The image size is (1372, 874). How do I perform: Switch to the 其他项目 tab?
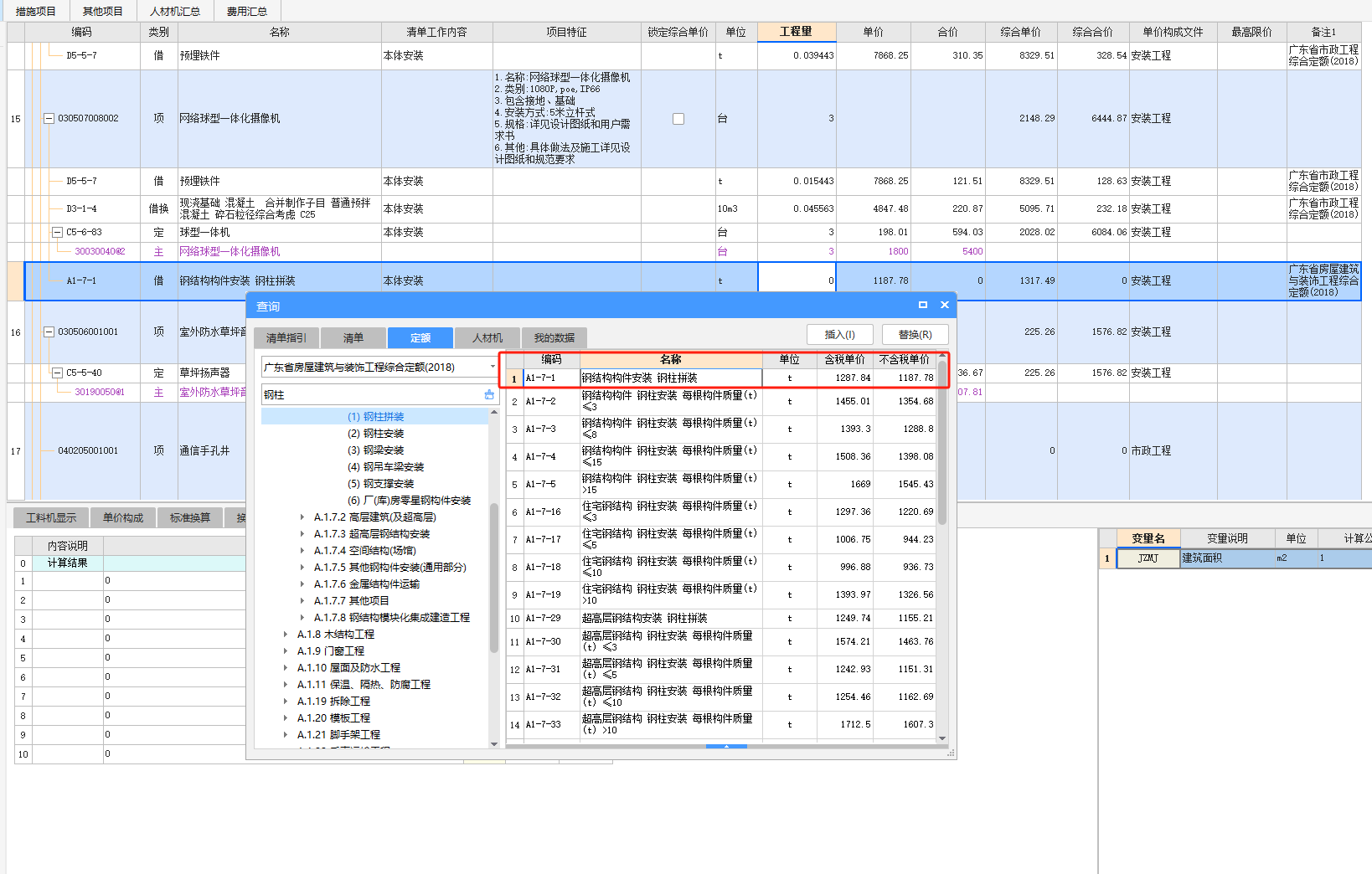click(x=102, y=11)
